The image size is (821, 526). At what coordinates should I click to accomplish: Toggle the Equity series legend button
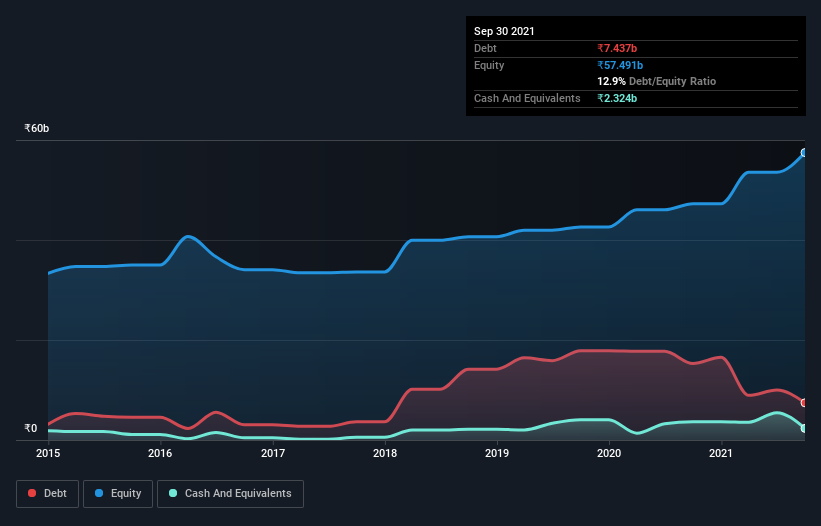pos(118,494)
